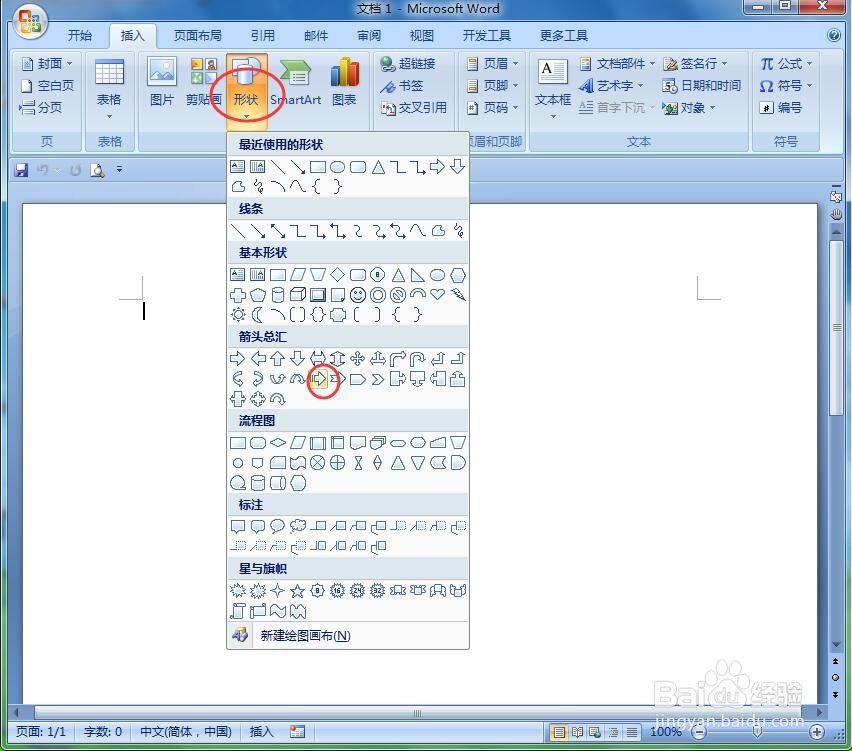852x751 pixels.
Task: Switch to Web Layout view in status bar
Action: 595,733
